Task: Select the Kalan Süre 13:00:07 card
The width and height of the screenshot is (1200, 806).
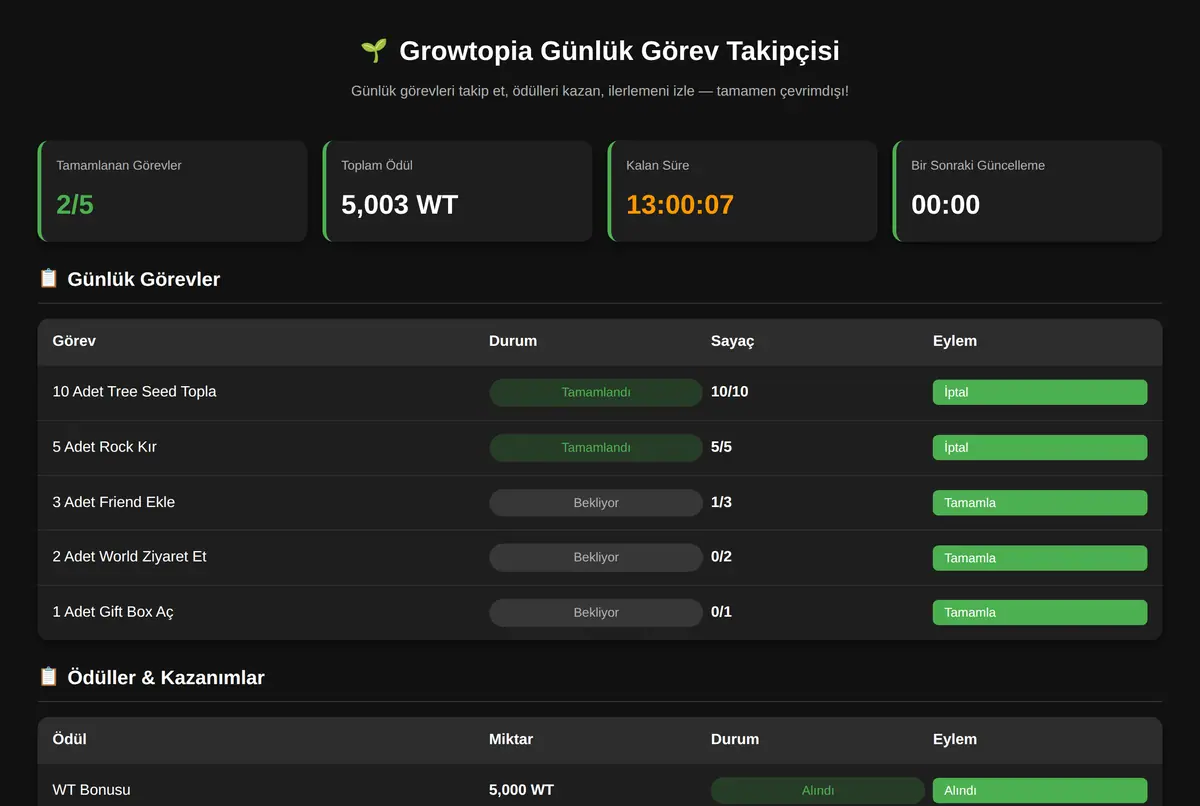Action: click(x=742, y=191)
